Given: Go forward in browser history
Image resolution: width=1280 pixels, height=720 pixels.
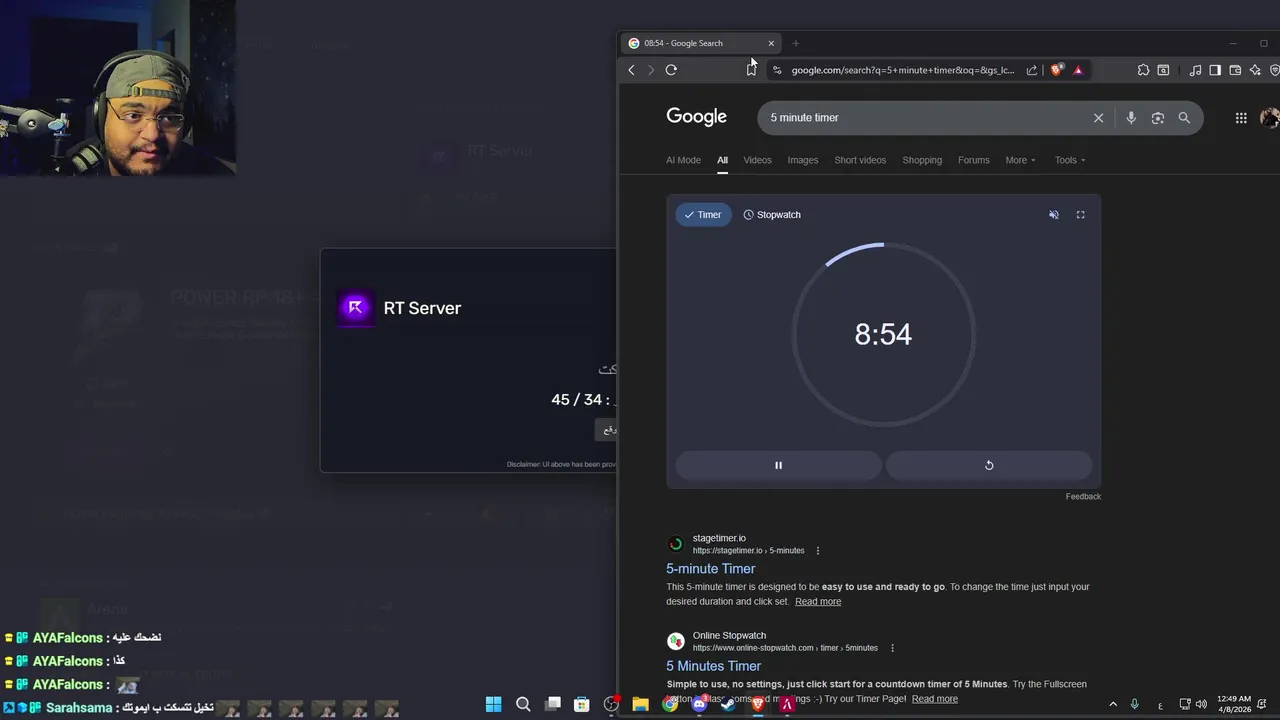Looking at the screenshot, I should (x=650, y=70).
